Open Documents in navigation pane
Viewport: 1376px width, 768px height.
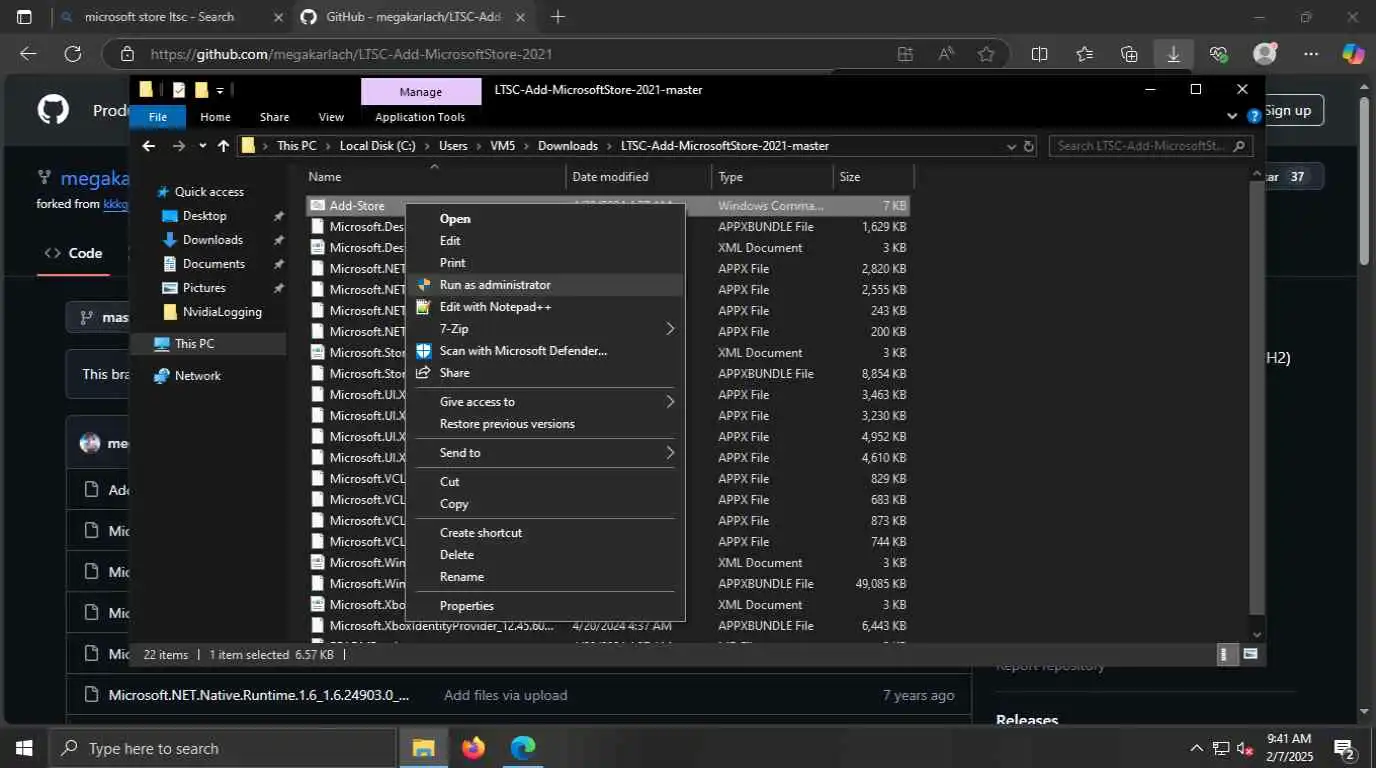(213, 264)
